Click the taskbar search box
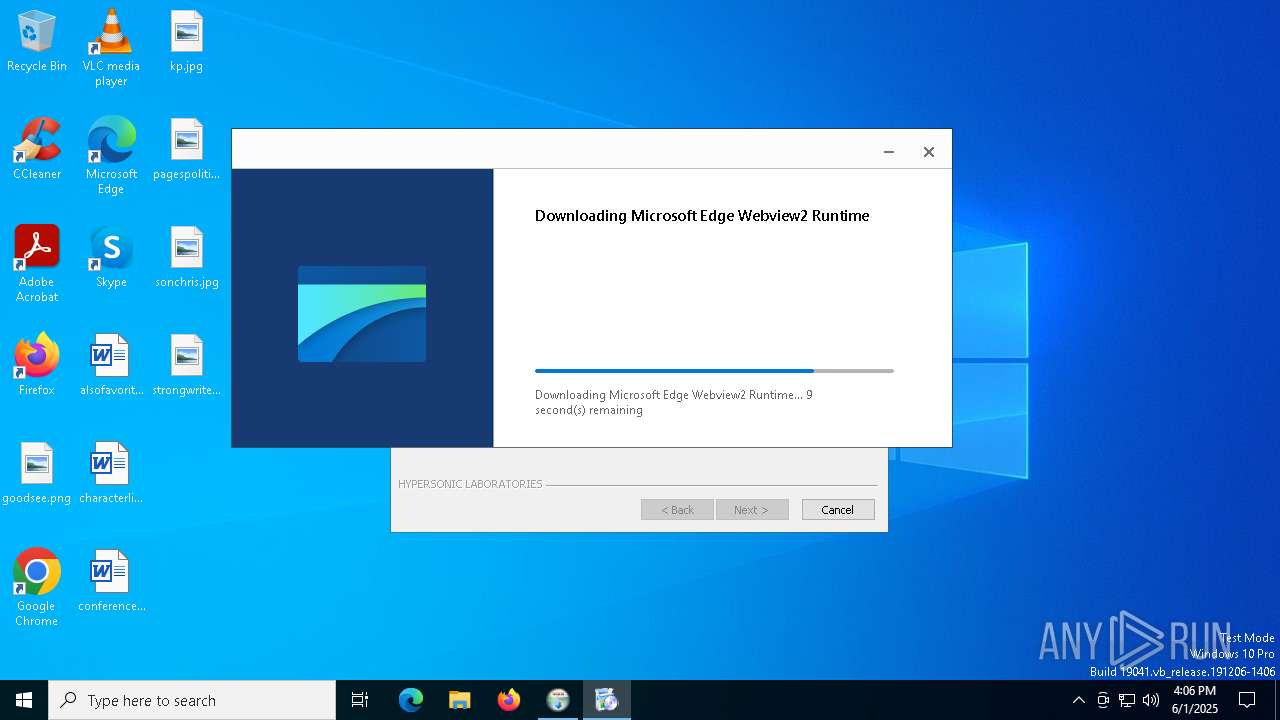Image resolution: width=1280 pixels, height=720 pixels. pos(192,700)
